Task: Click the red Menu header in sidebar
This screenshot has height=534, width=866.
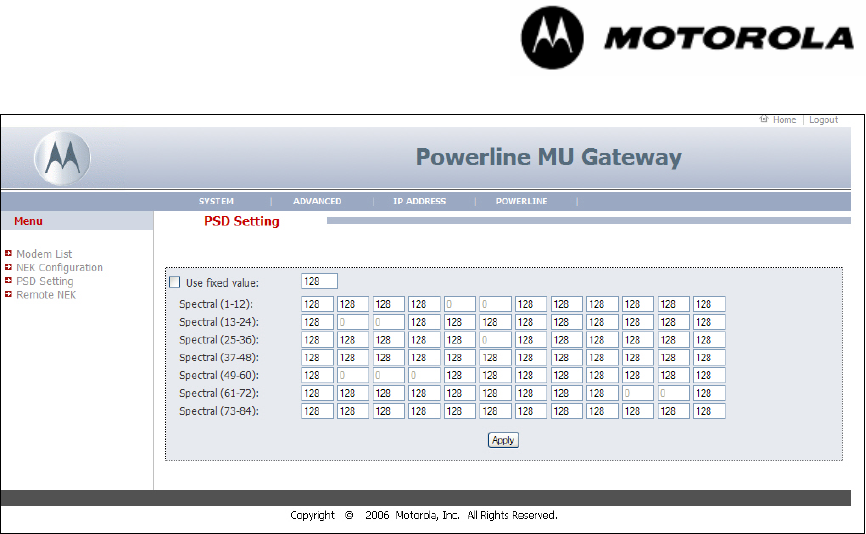Action: coord(28,221)
